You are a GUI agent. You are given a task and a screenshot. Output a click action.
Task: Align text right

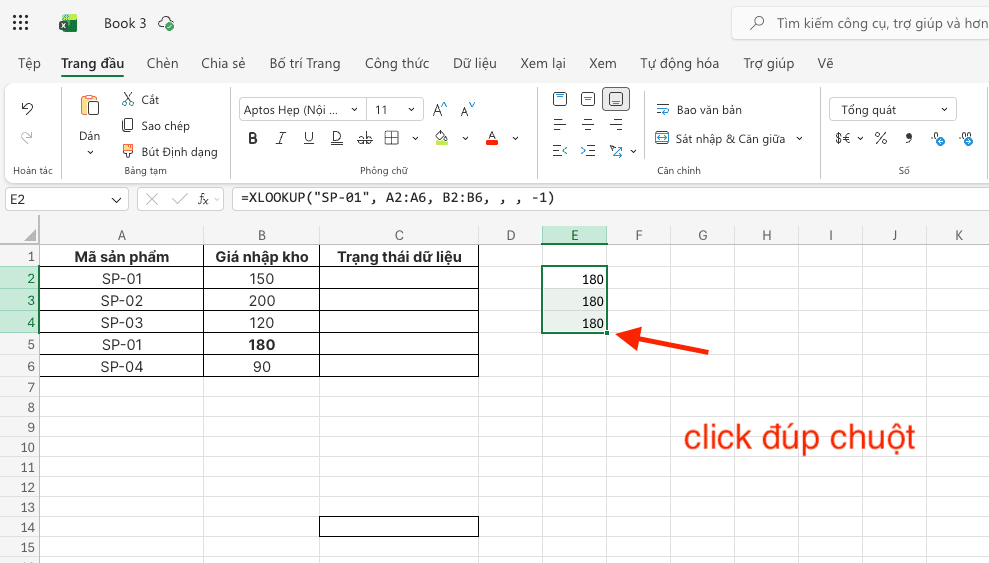pos(616,125)
